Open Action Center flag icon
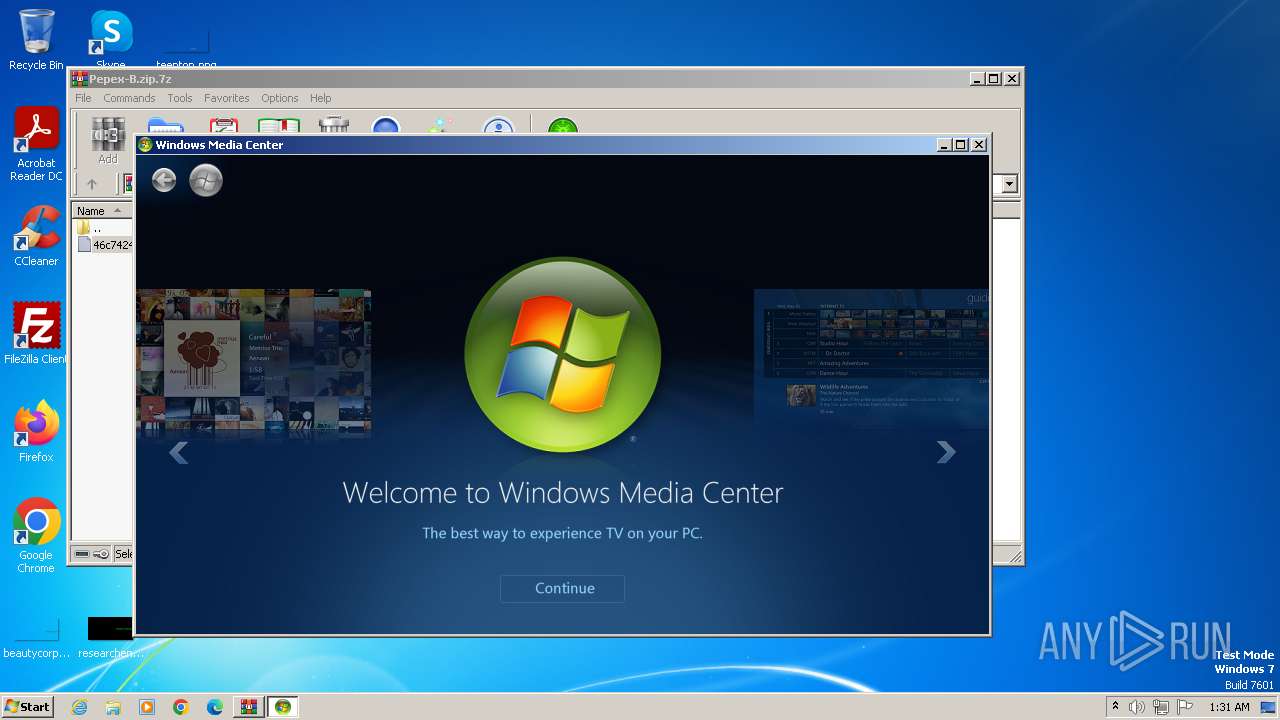Screen dimensions: 1280x720 [x=1184, y=707]
